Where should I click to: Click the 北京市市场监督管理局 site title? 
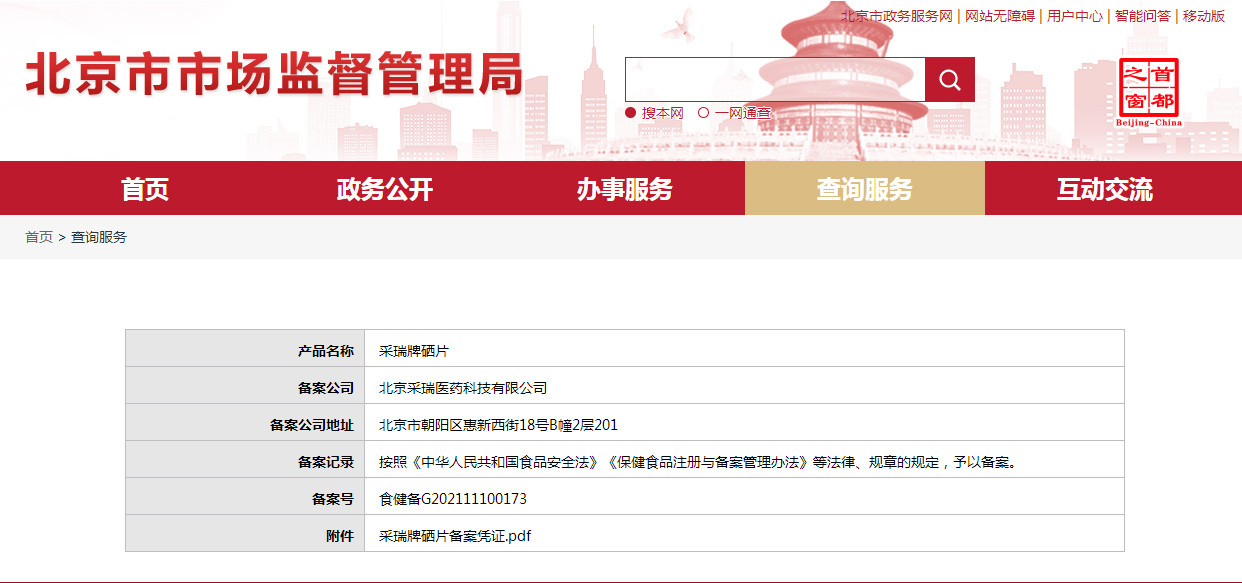tap(274, 75)
